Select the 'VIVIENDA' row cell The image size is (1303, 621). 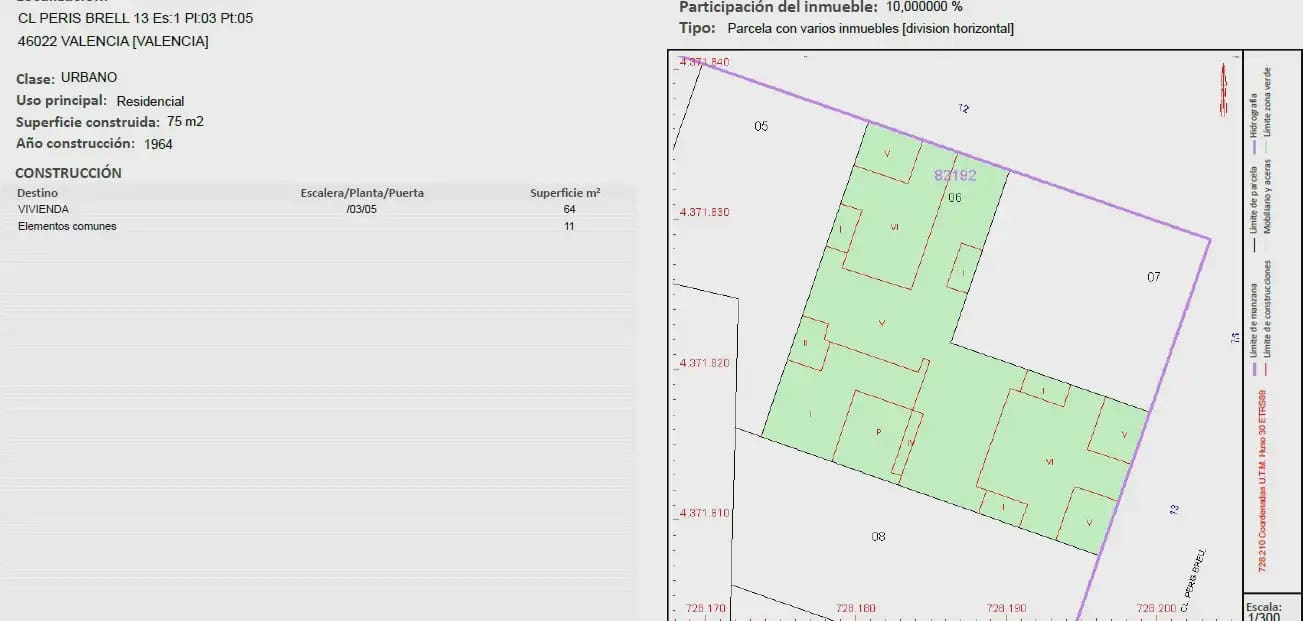[43, 209]
